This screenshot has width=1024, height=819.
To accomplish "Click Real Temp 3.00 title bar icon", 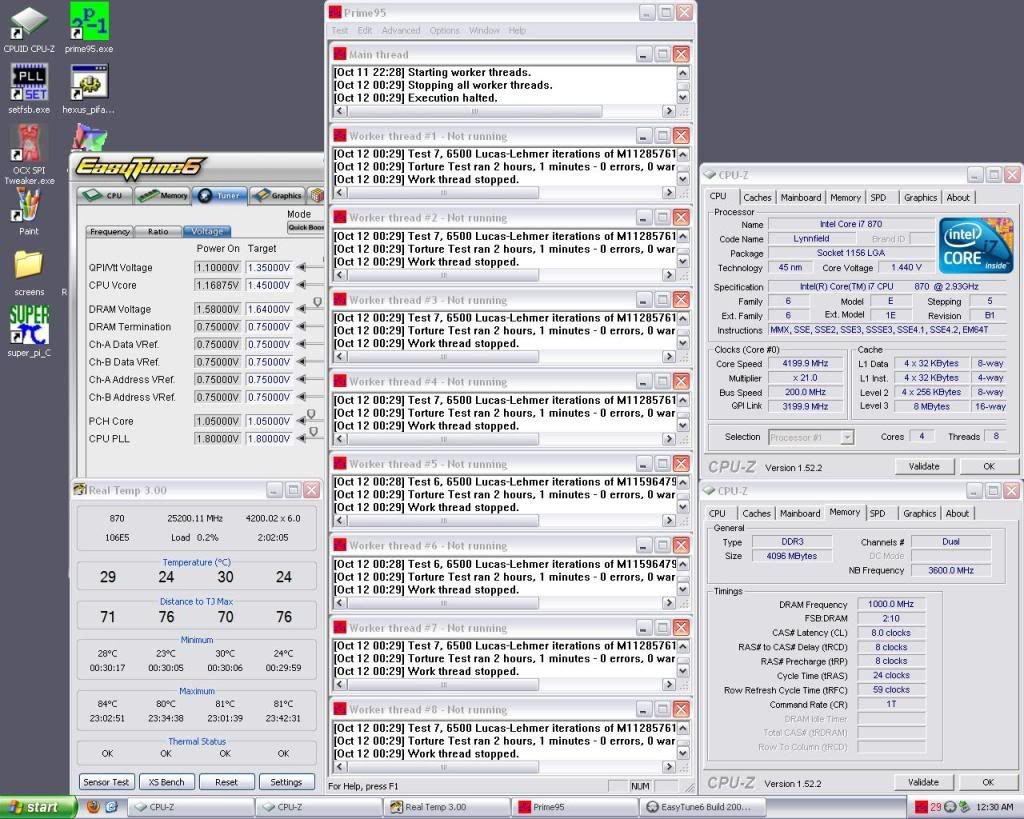I will point(80,490).
